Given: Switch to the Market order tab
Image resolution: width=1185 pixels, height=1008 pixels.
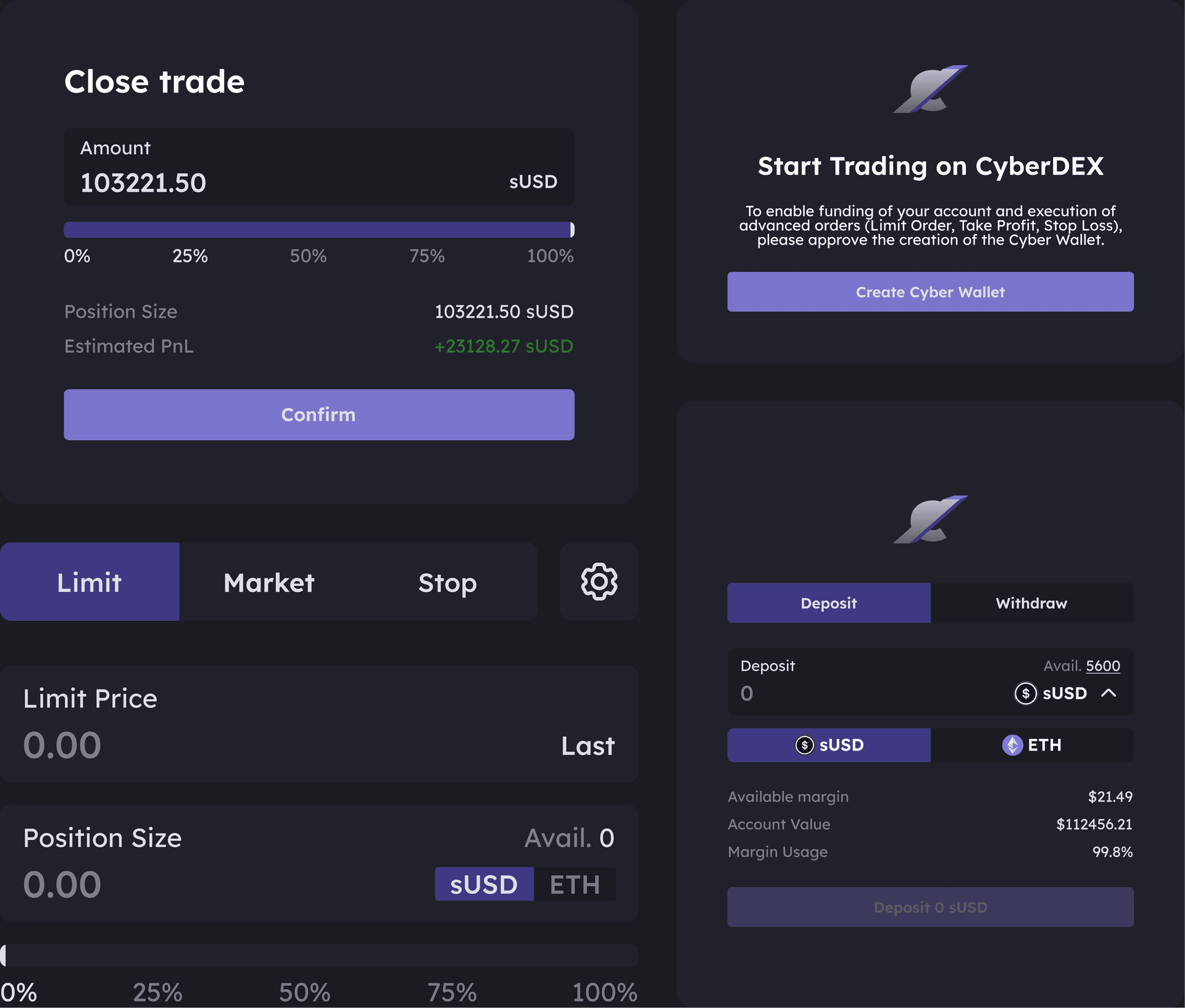Looking at the screenshot, I should [268, 581].
